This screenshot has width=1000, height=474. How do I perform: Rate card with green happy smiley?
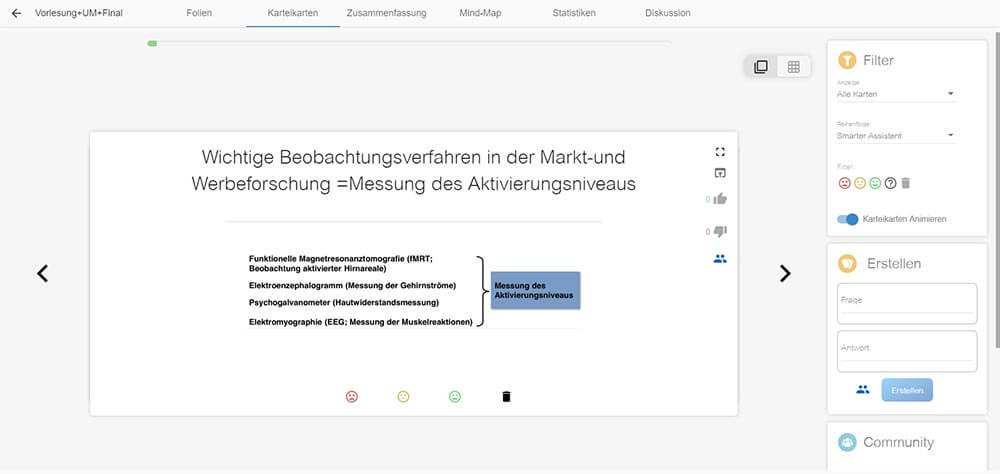455,396
